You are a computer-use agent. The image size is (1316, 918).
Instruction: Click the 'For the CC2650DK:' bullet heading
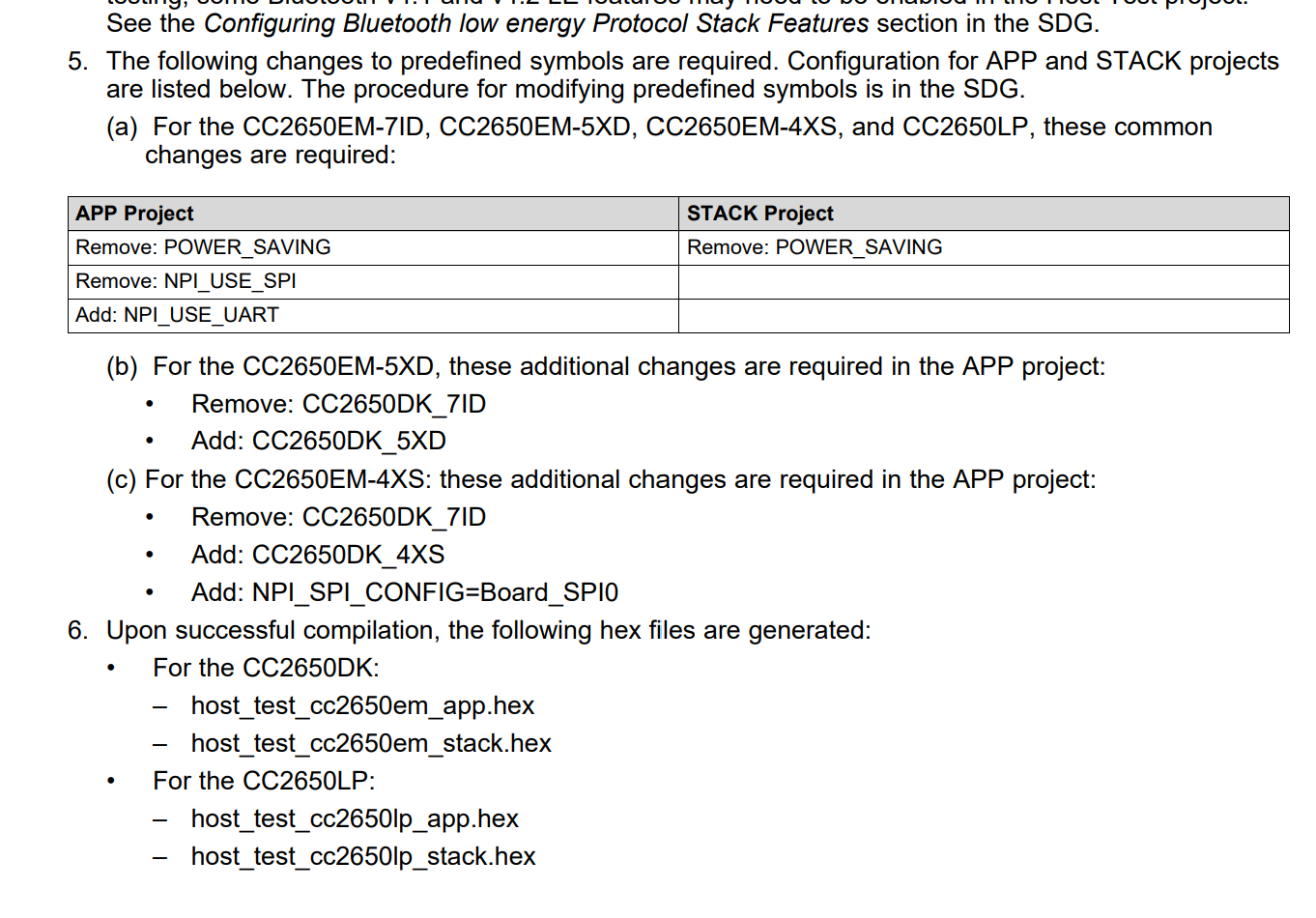(x=266, y=668)
